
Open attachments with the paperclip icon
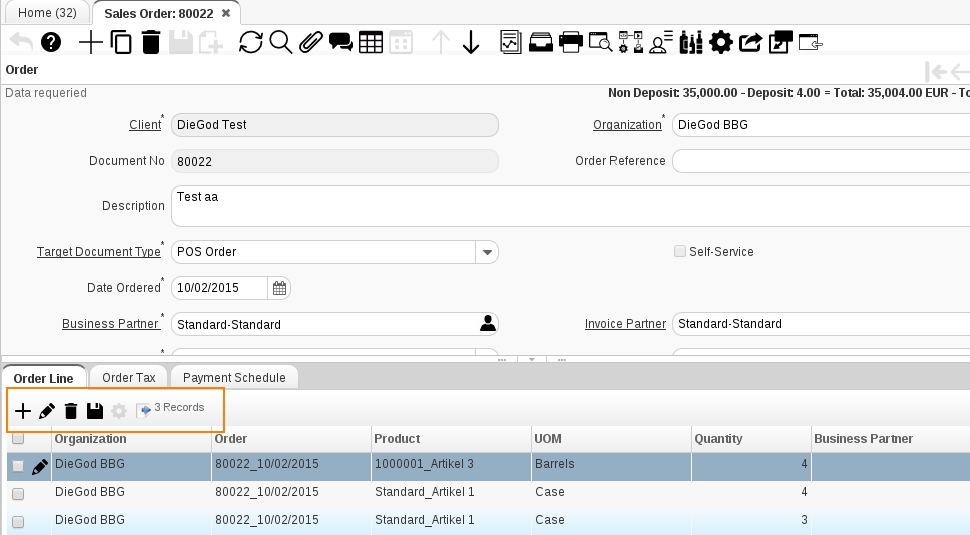[310, 42]
